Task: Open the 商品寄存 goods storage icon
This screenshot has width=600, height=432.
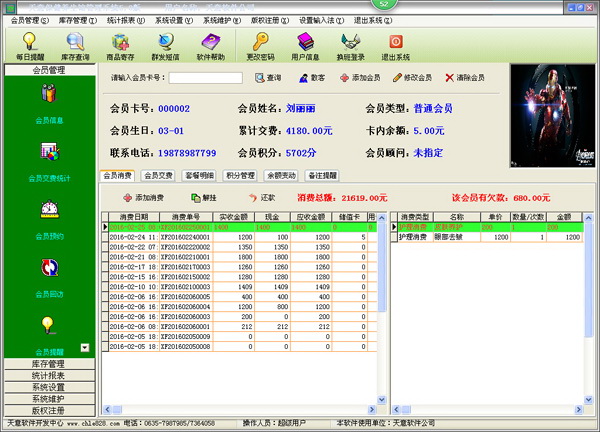Action: [x=121, y=46]
